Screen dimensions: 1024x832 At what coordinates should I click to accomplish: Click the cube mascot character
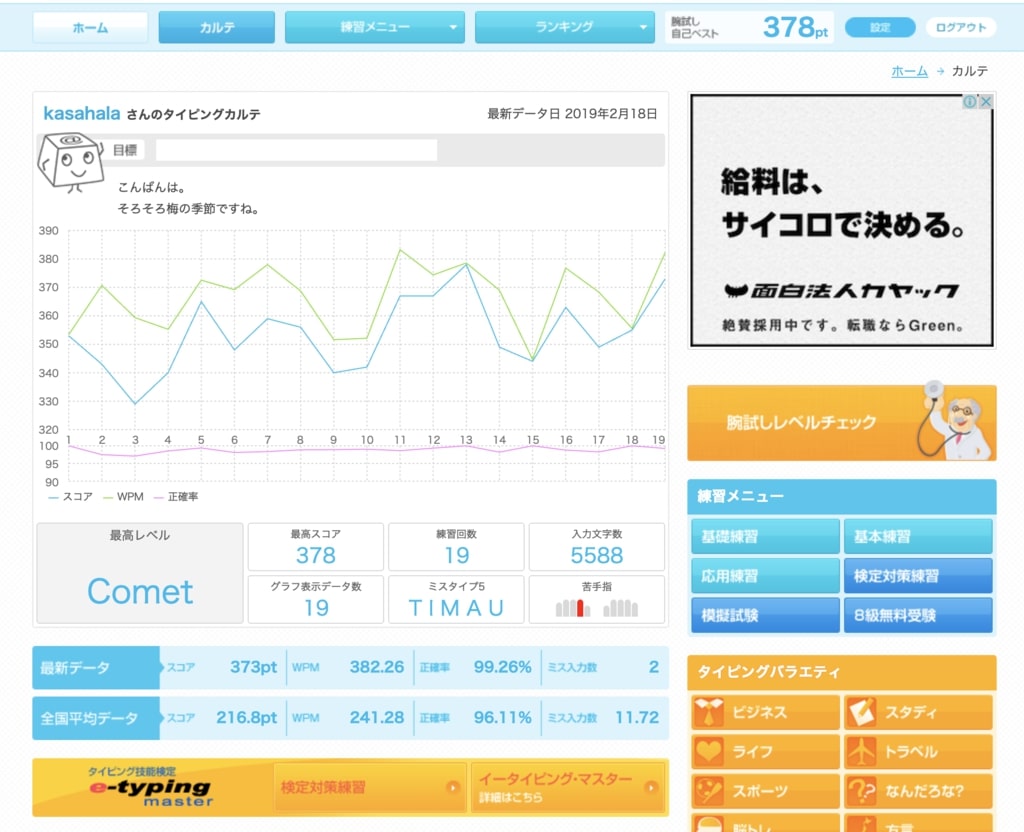(70, 160)
